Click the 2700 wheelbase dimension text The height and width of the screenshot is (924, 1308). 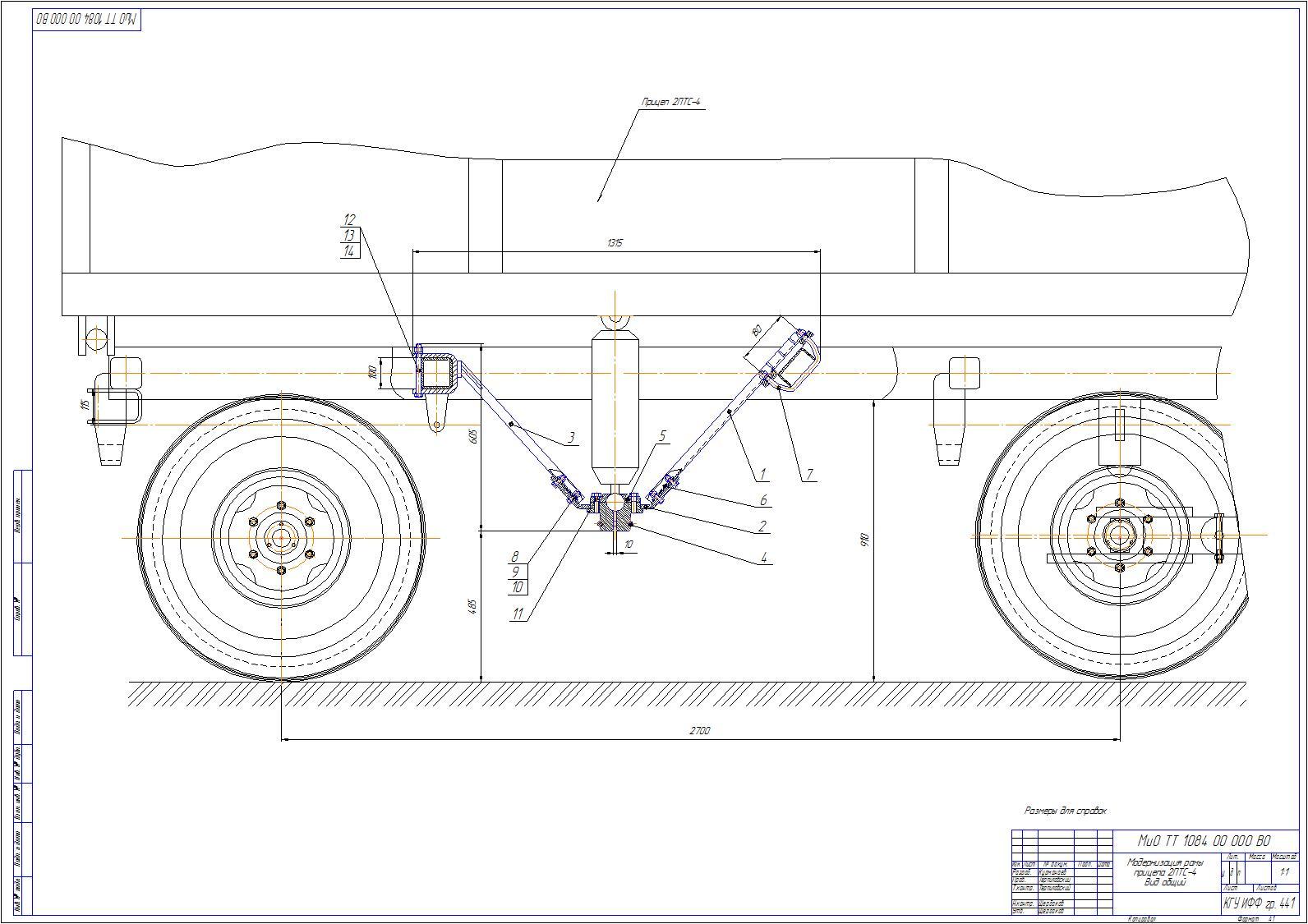(x=700, y=730)
